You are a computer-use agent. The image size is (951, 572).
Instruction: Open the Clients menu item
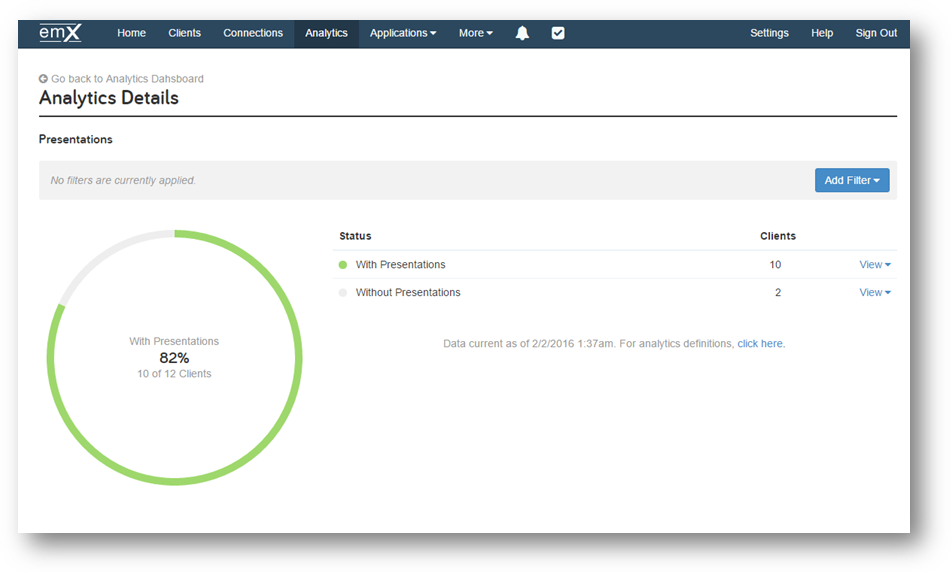[184, 33]
